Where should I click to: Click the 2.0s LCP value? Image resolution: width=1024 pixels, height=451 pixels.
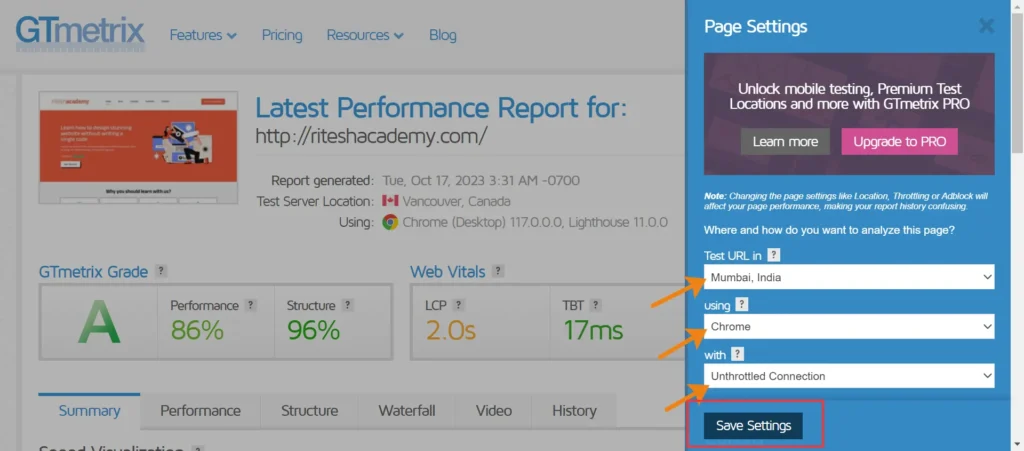pos(450,331)
